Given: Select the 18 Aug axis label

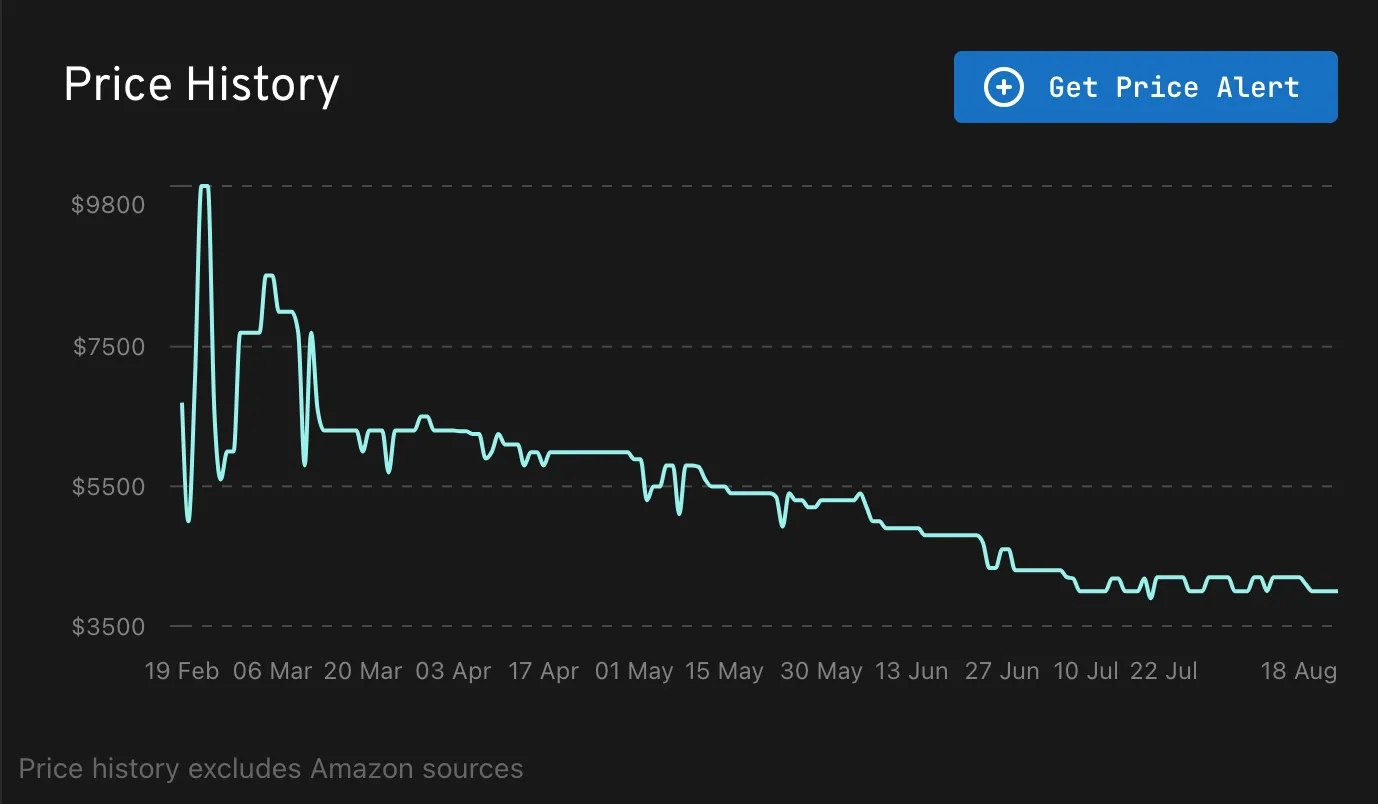Looking at the screenshot, I should tap(1298, 671).
